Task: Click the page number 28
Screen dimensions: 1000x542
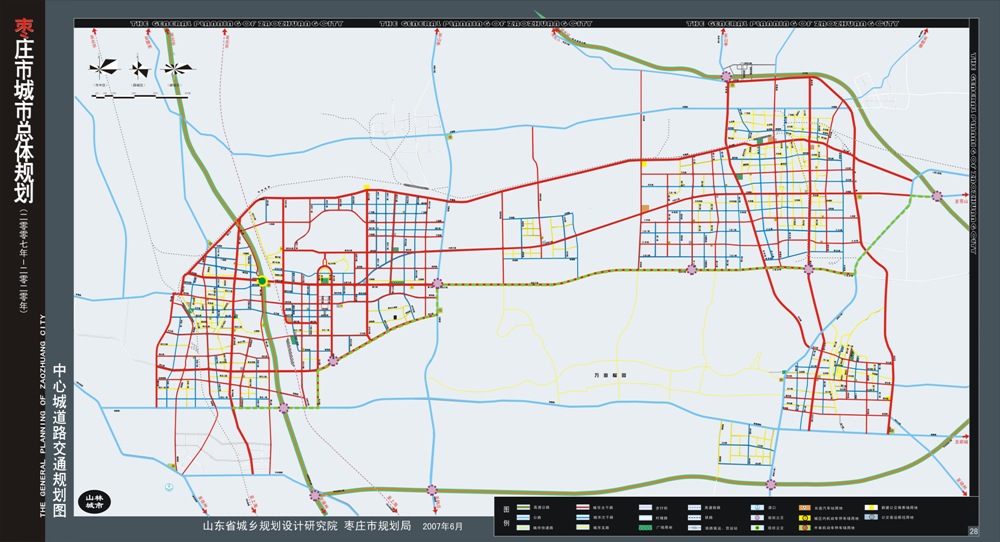Action: (x=973, y=531)
